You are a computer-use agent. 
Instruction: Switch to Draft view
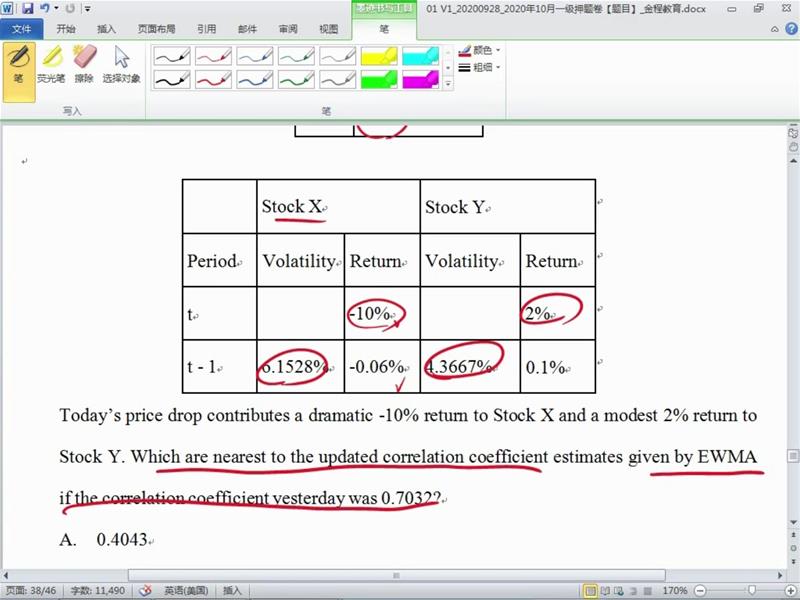pyautogui.click(x=647, y=591)
